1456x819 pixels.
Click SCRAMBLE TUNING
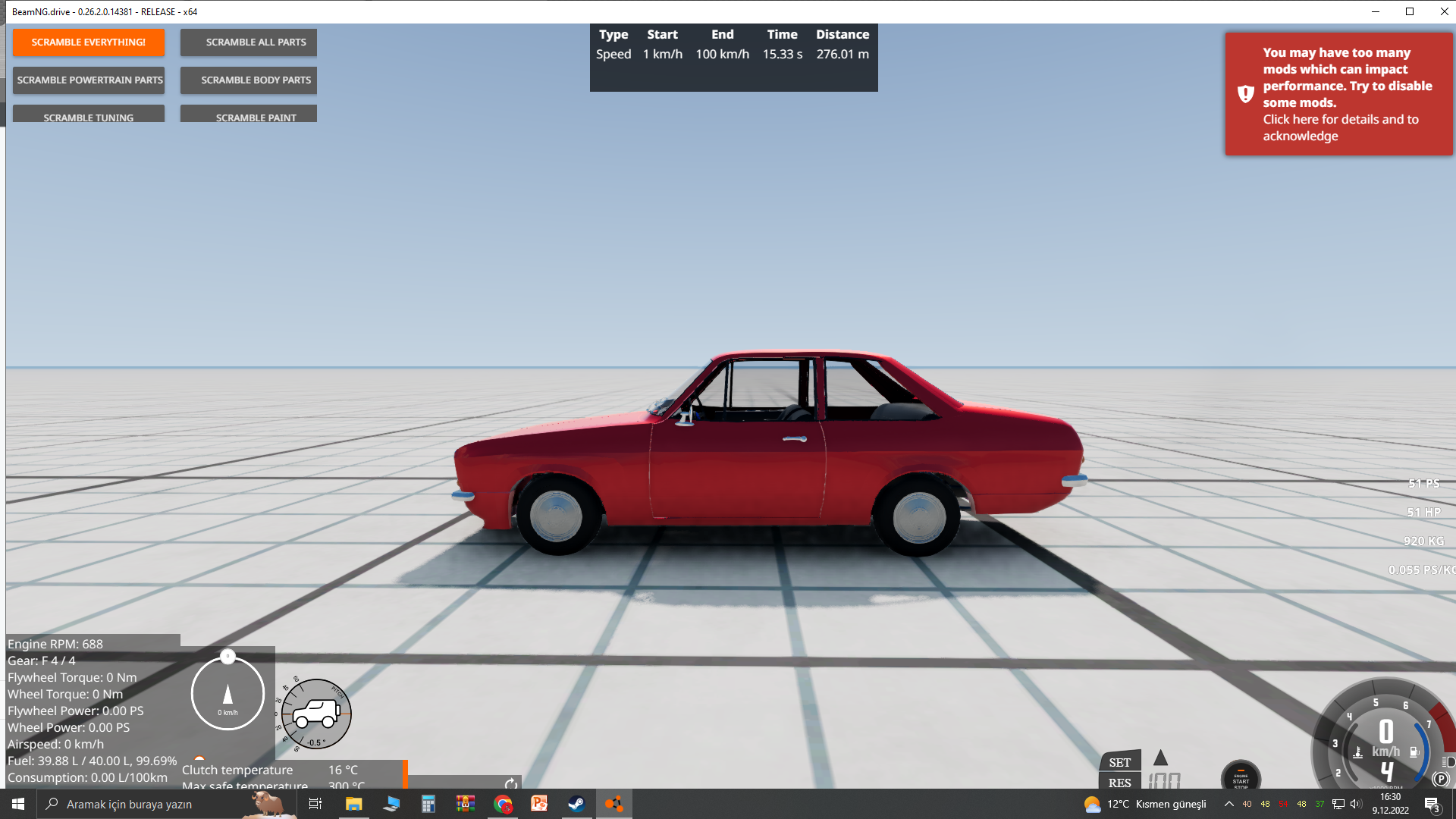(89, 115)
